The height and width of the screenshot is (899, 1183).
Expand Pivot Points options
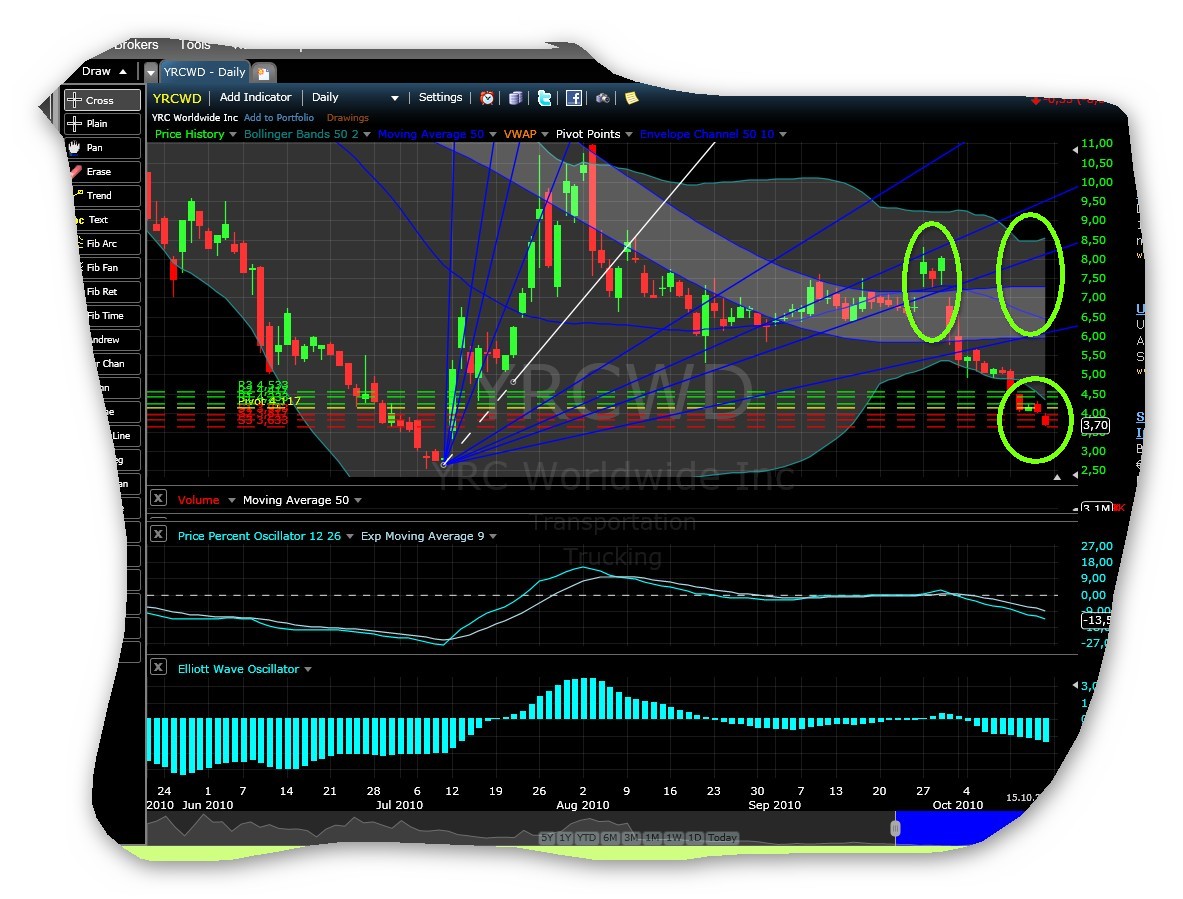628,134
